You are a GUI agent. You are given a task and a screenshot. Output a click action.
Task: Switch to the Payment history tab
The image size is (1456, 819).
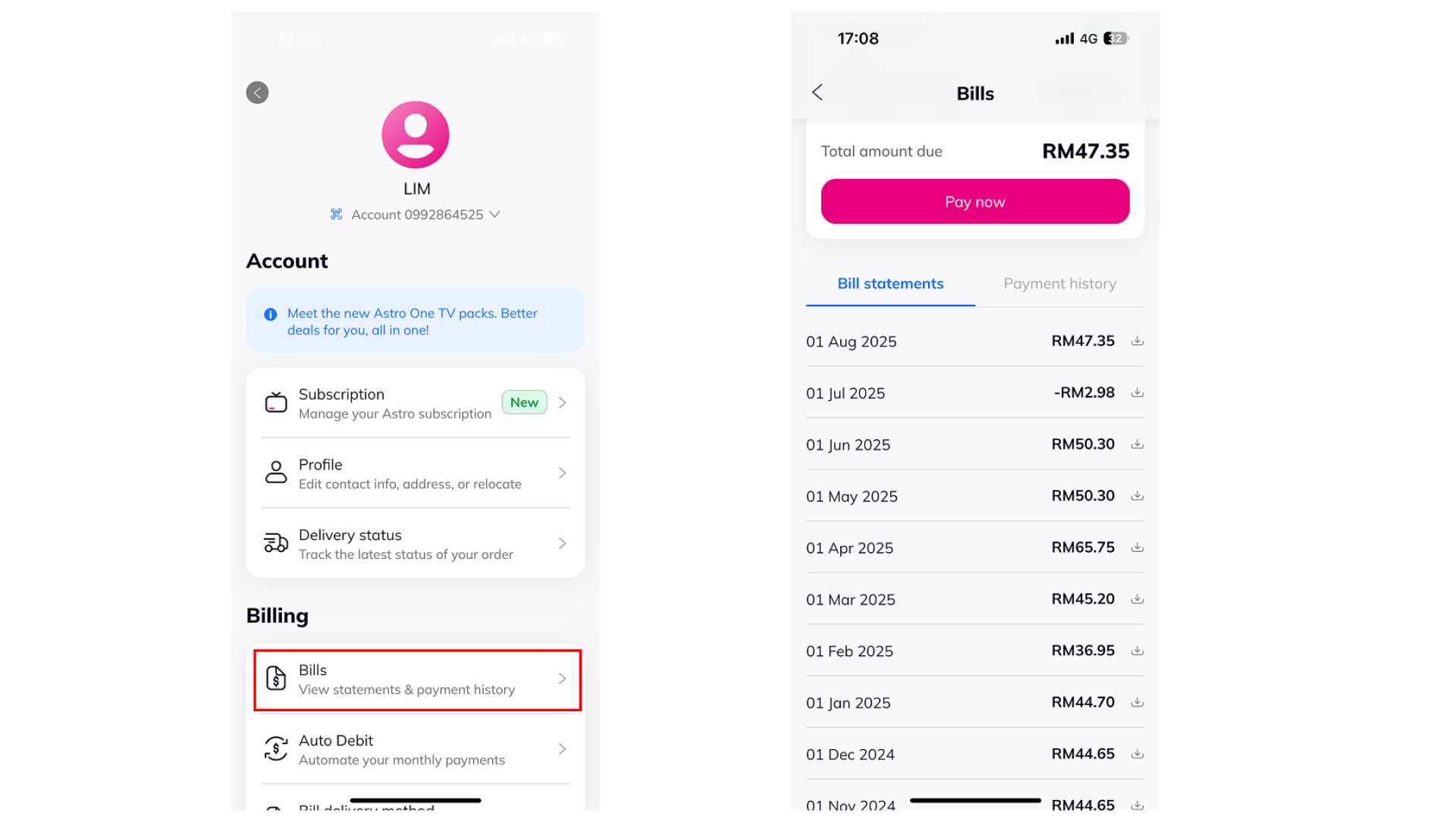point(1059,284)
